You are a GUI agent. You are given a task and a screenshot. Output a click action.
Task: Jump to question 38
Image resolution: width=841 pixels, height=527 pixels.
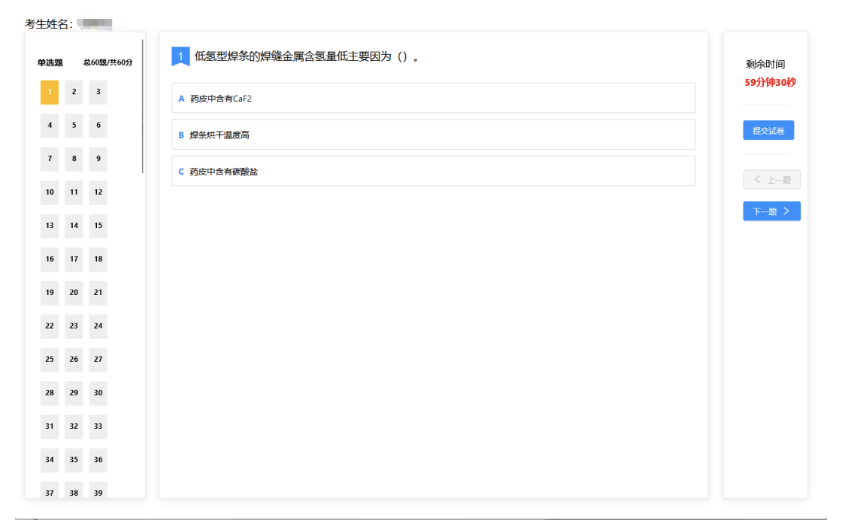tap(74, 492)
